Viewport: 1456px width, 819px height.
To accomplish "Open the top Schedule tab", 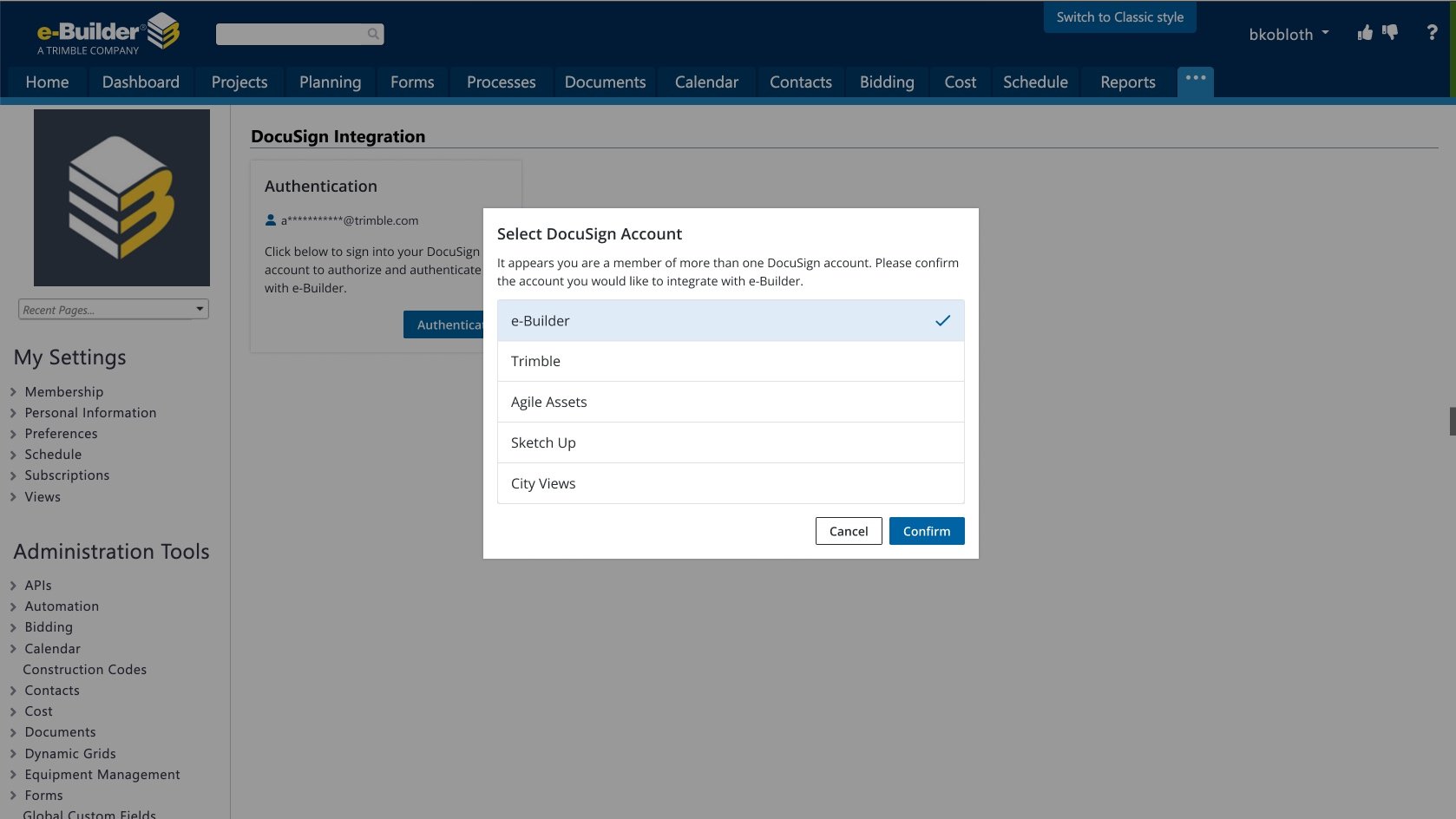I will pos(1035,82).
